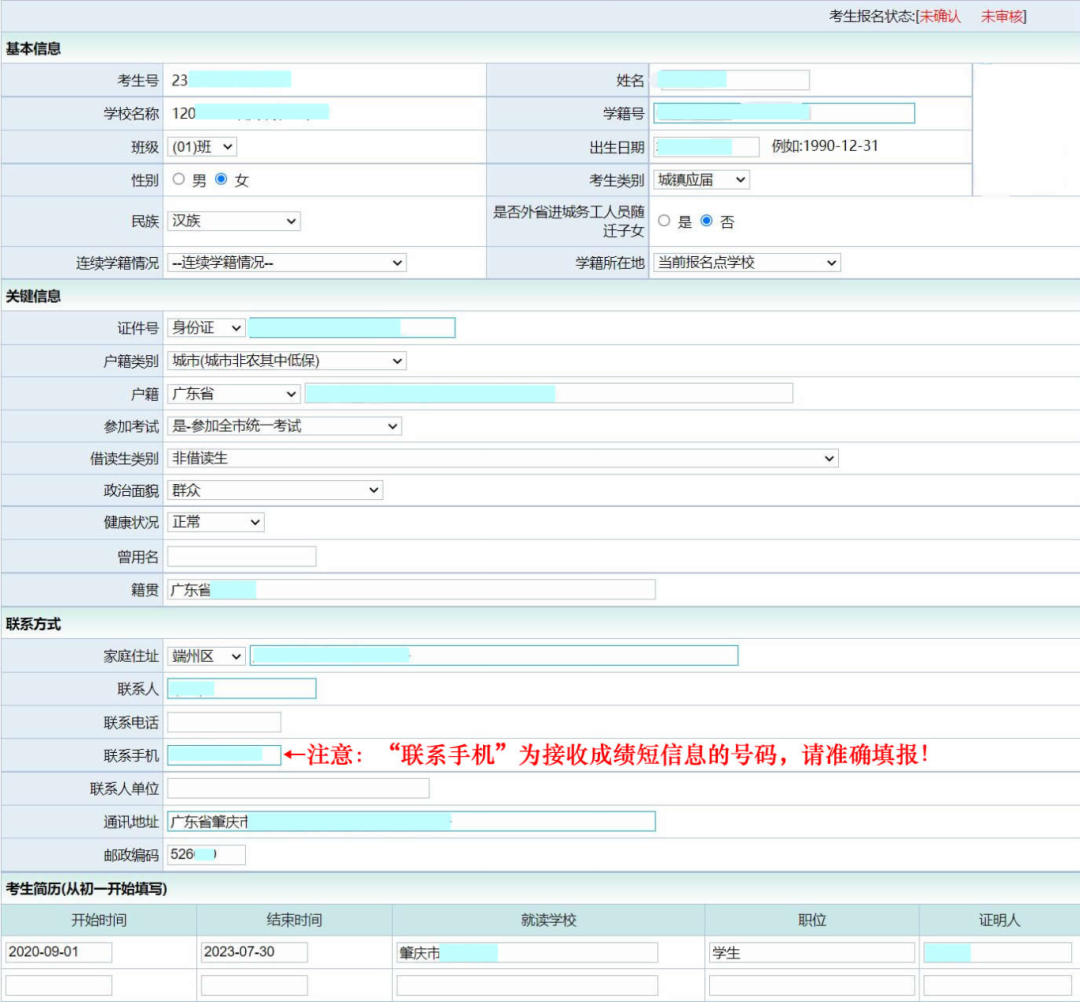This screenshot has width=1080, height=1002.
Task: Open the 班级 dropdown showing (01)班
Action: pyautogui.click(x=203, y=146)
